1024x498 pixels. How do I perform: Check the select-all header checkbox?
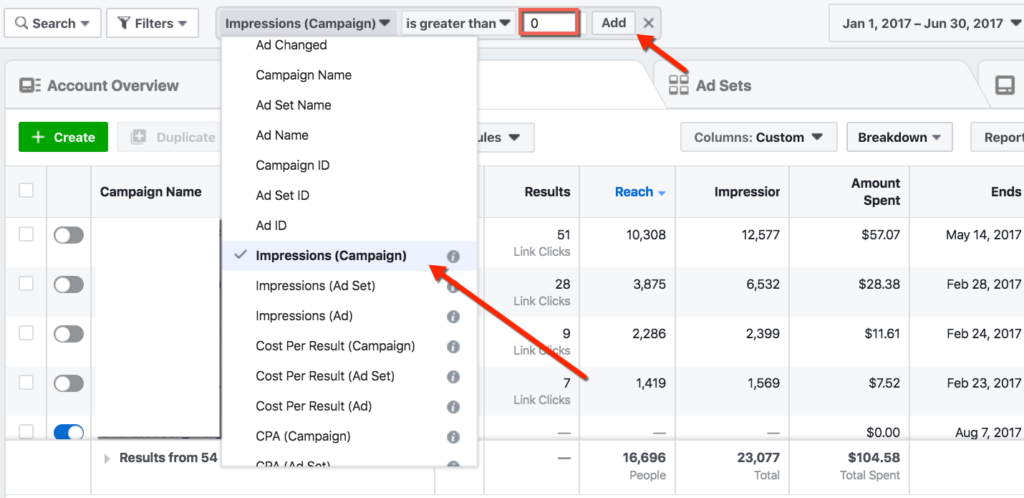coord(26,191)
